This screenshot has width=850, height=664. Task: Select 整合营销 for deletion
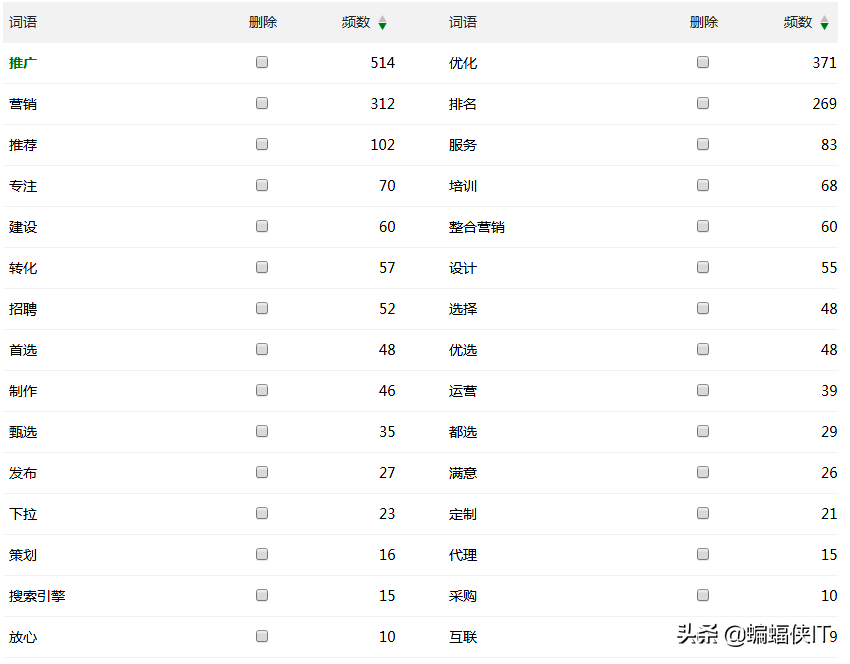point(703,226)
